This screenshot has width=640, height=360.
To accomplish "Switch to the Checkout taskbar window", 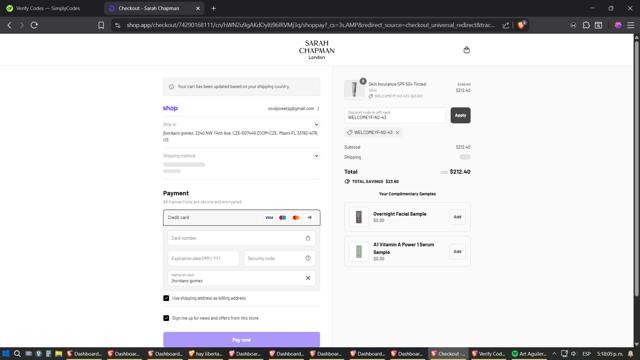I will pos(448,353).
